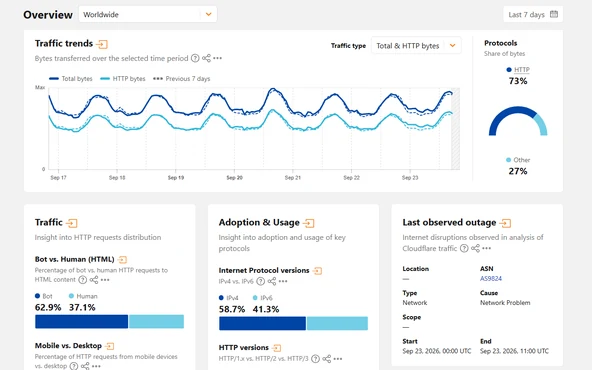Click the light blue Human bar segment
The image size is (592, 370).
point(156,322)
